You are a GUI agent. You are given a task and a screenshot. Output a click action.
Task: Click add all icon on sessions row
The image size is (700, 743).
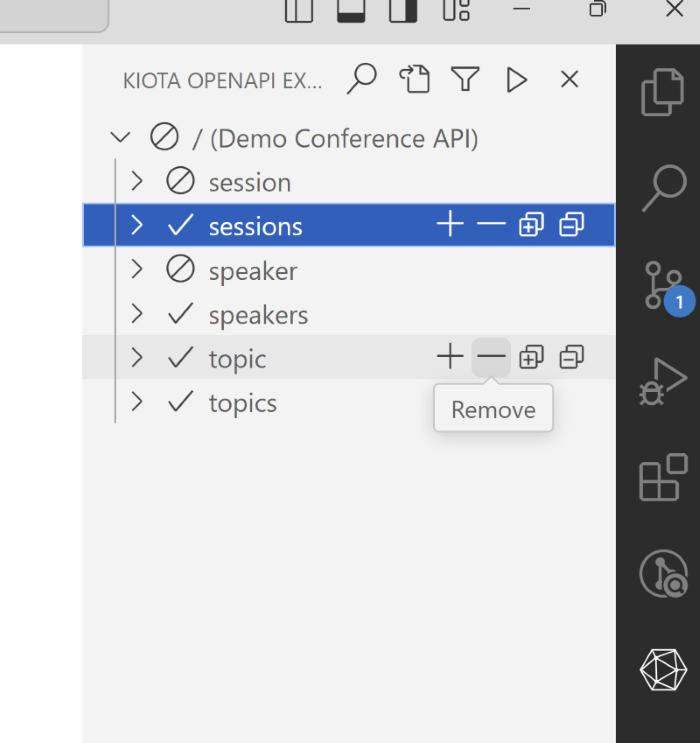click(531, 224)
